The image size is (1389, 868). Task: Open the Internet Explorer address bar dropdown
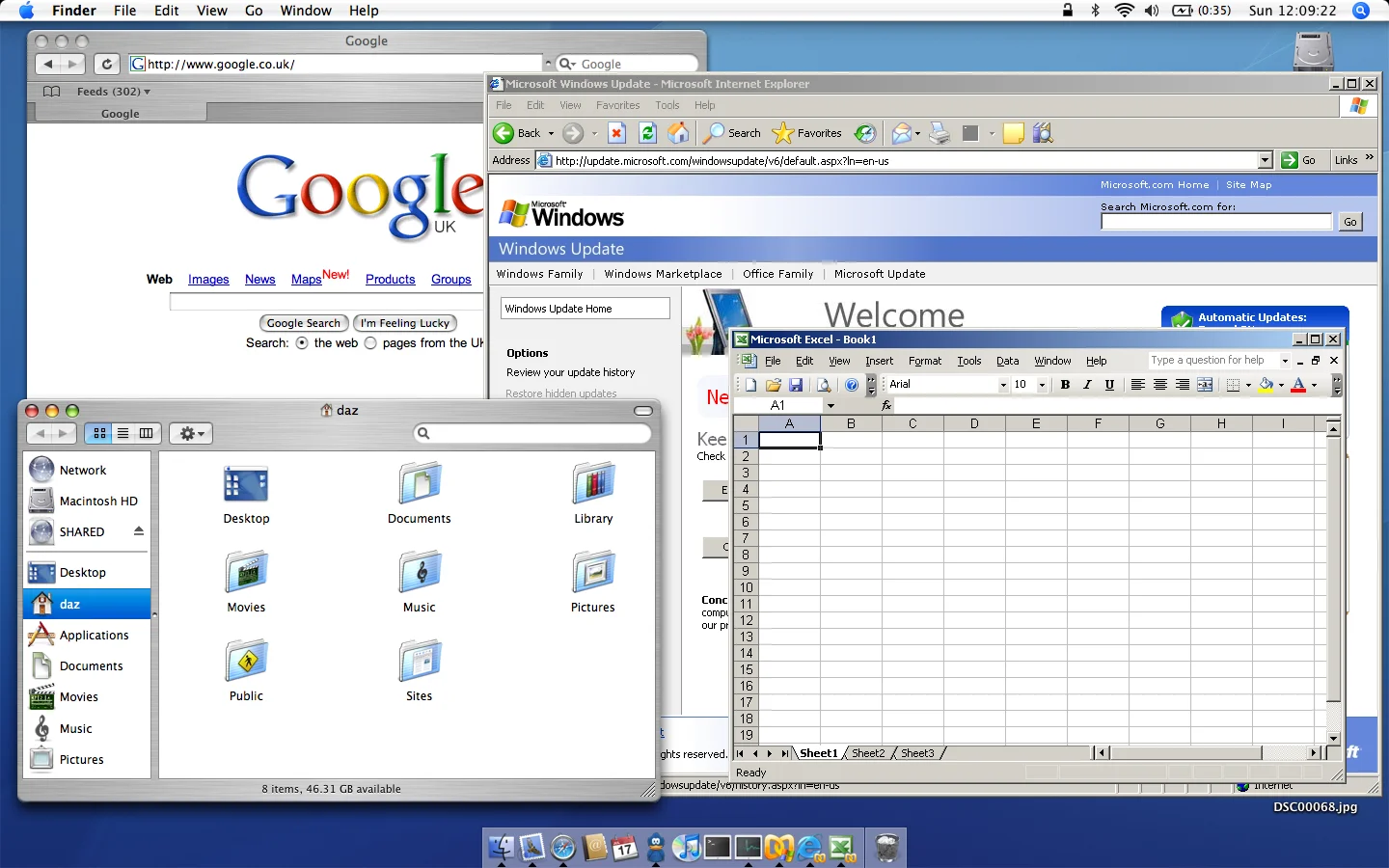[x=1266, y=160]
